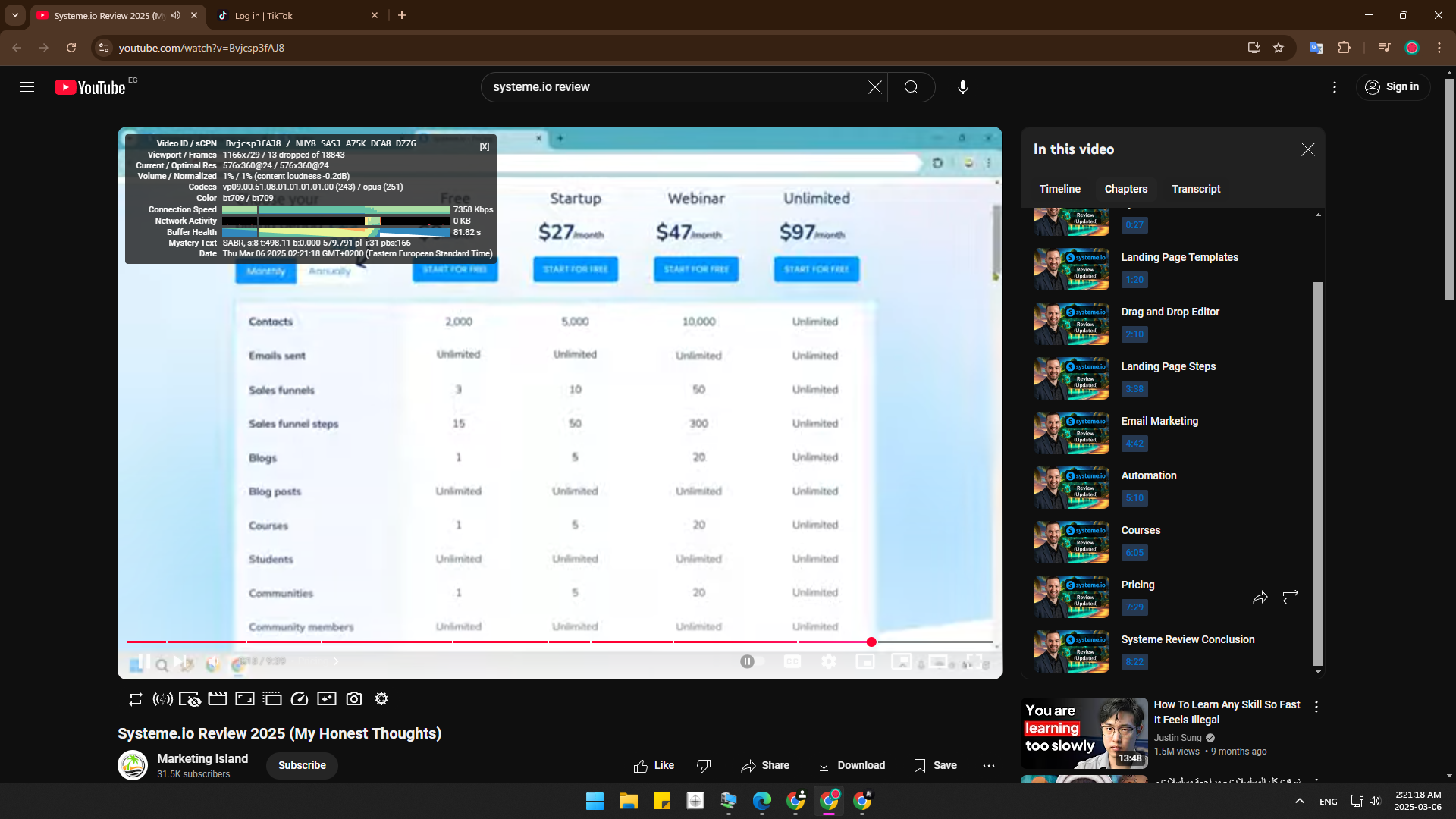Bookmark this page with the star

1279,48
